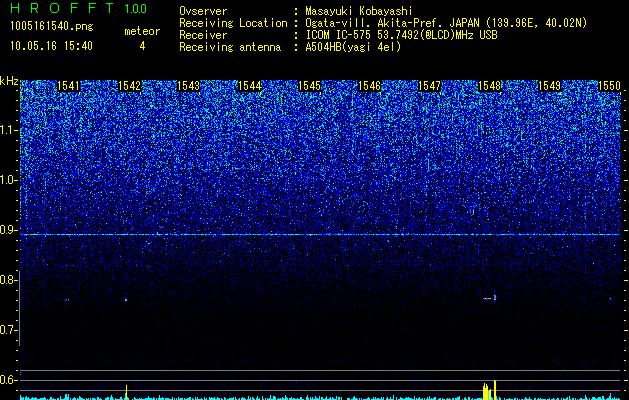Click the 0.7 frequency axis label
The height and width of the screenshot is (400, 629).
click(x=8, y=330)
